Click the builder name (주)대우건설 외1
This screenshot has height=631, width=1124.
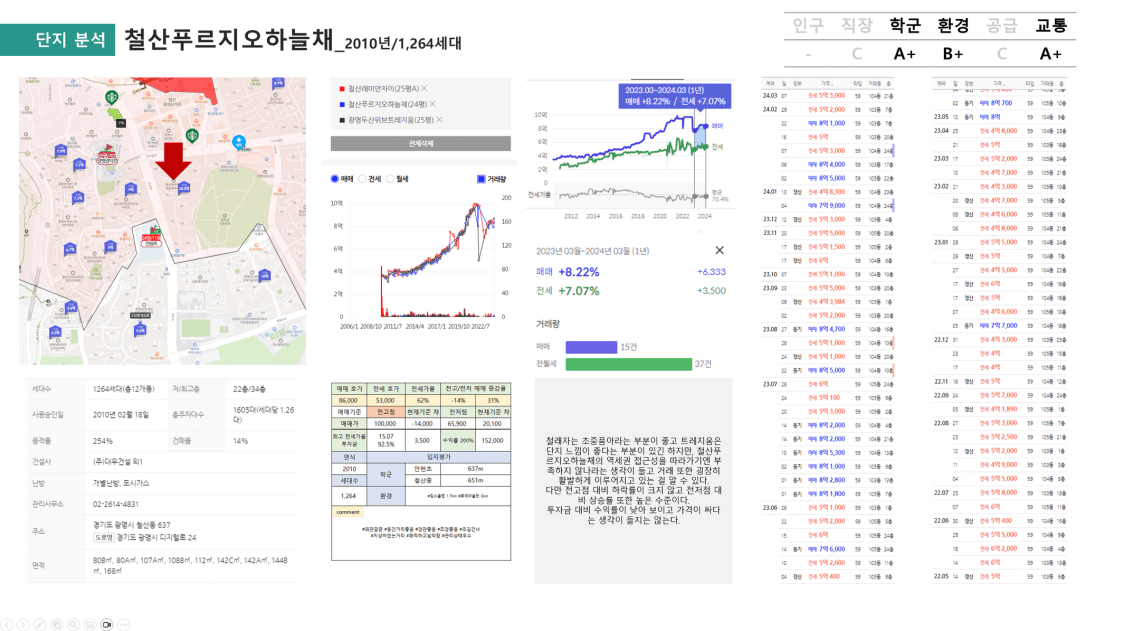click(x=118, y=462)
